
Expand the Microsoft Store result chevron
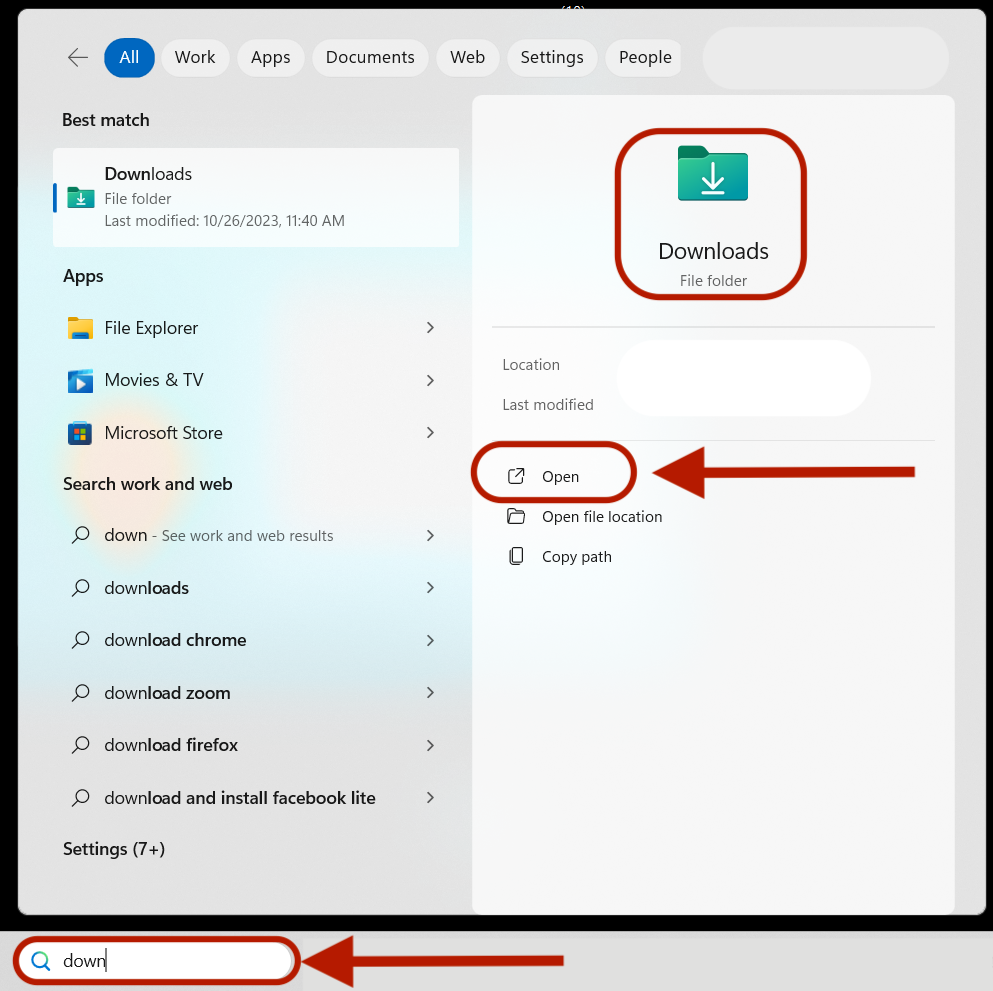(430, 432)
